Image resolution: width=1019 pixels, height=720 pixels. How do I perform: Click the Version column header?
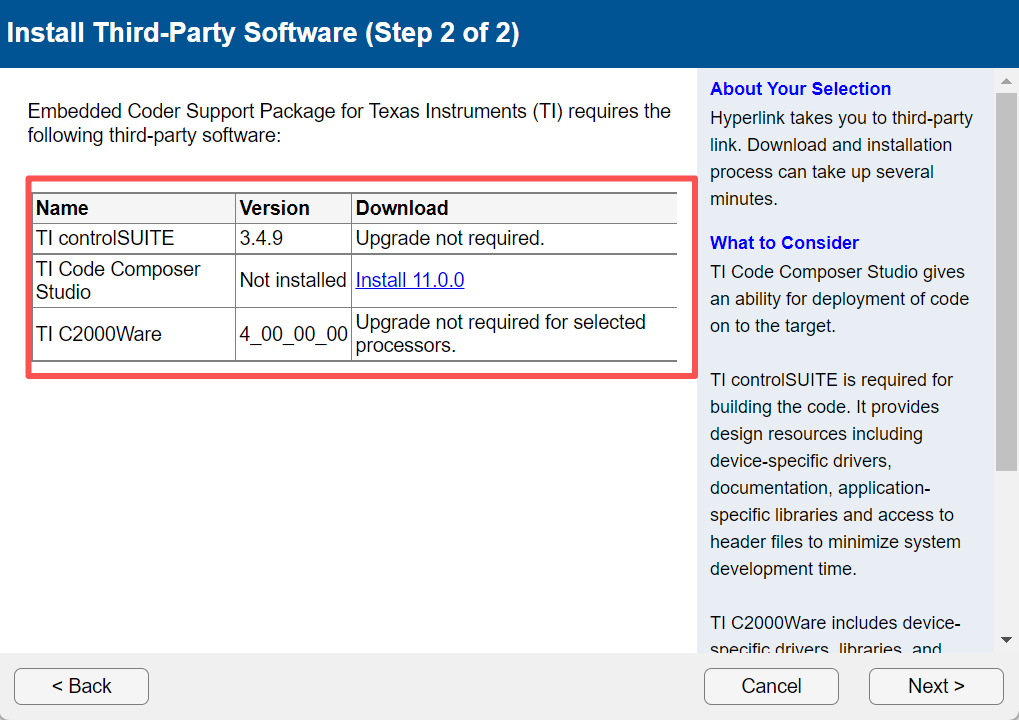[293, 208]
